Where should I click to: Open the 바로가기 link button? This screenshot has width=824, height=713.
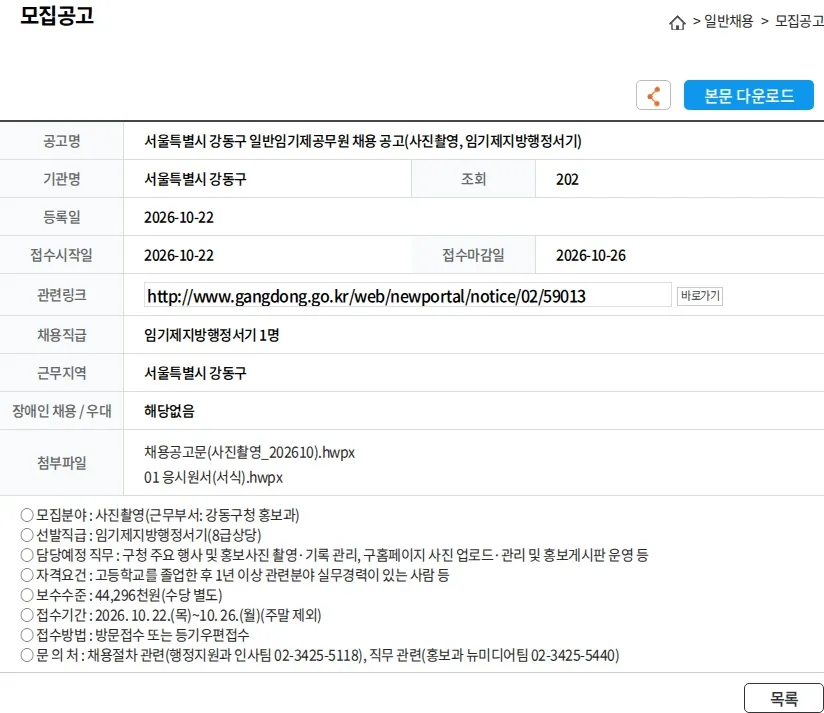point(700,296)
